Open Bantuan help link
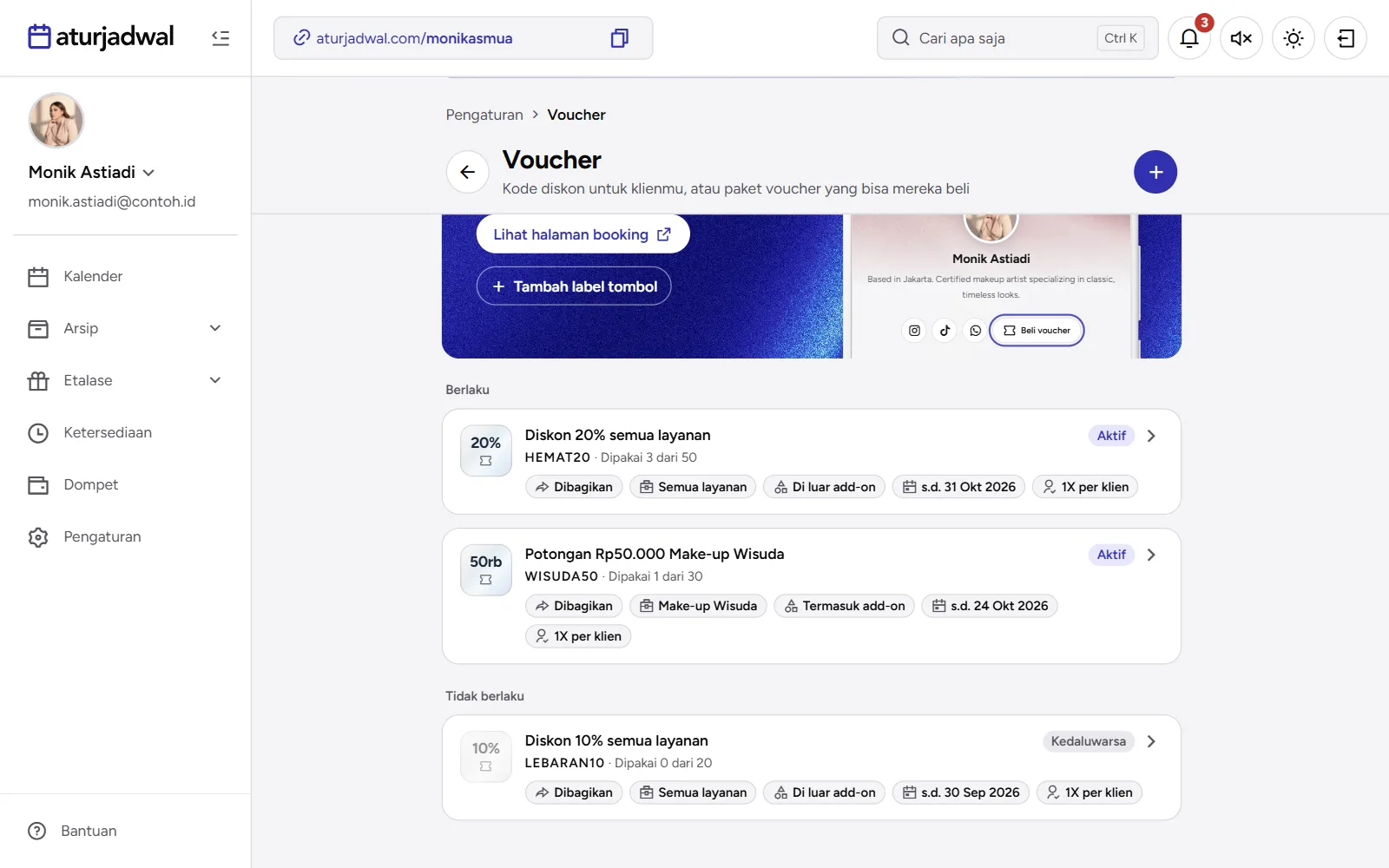 tap(73, 831)
